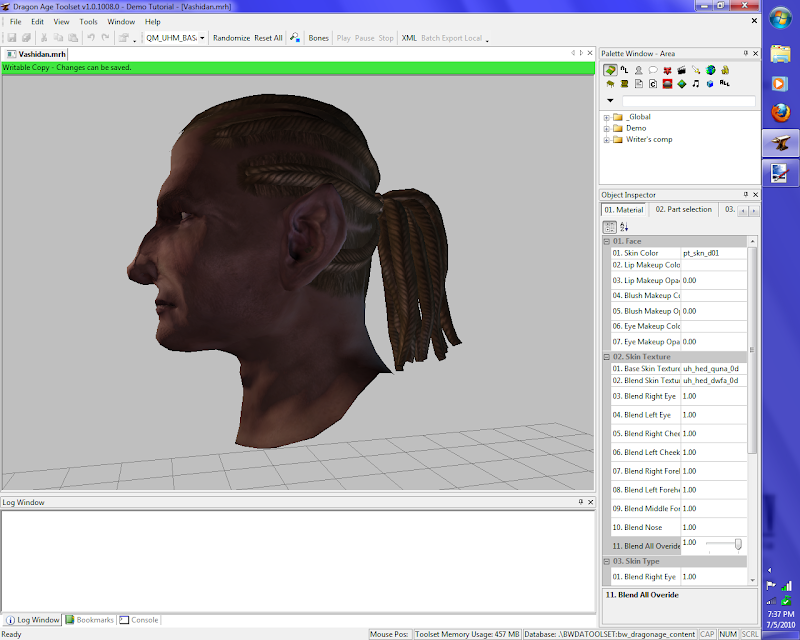Viewport: 800px width, 640px height.
Task: Select the globe icon in Palette Window
Action: click(x=710, y=70)
